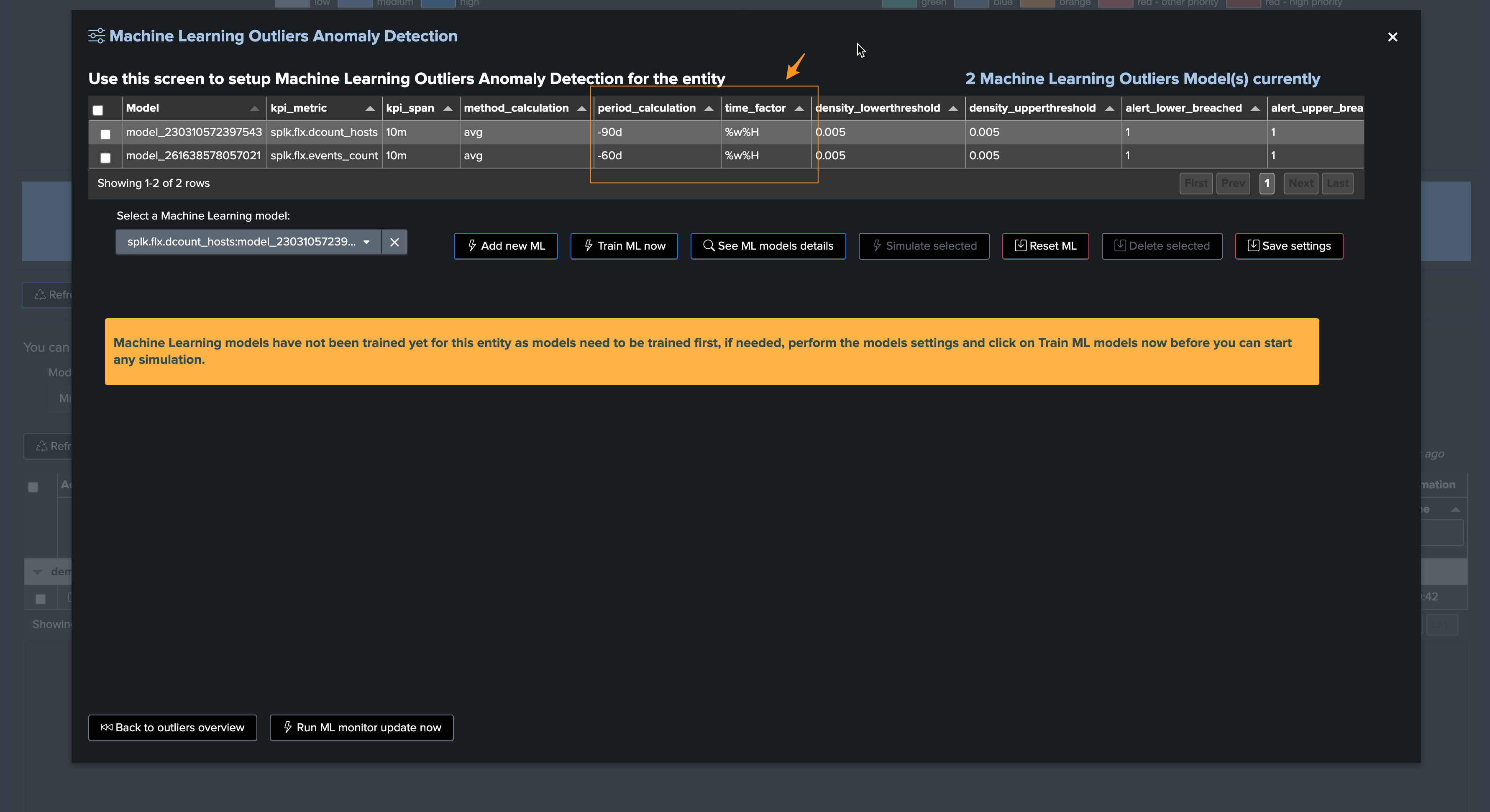Sort by kpi_span using its arrow icon
The height and width of the screenshot is (812, 1490).
(448, 109)
